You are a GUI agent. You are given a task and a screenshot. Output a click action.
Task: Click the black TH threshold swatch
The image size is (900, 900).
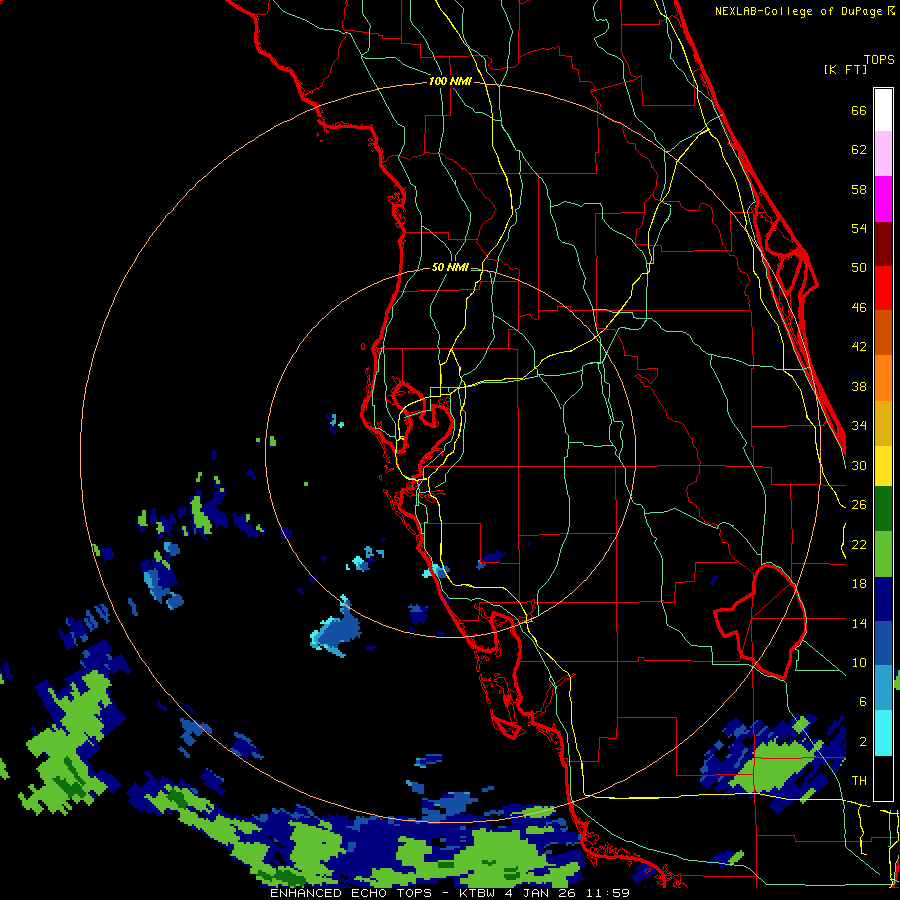pyautogui.click(x=883, y=778)
